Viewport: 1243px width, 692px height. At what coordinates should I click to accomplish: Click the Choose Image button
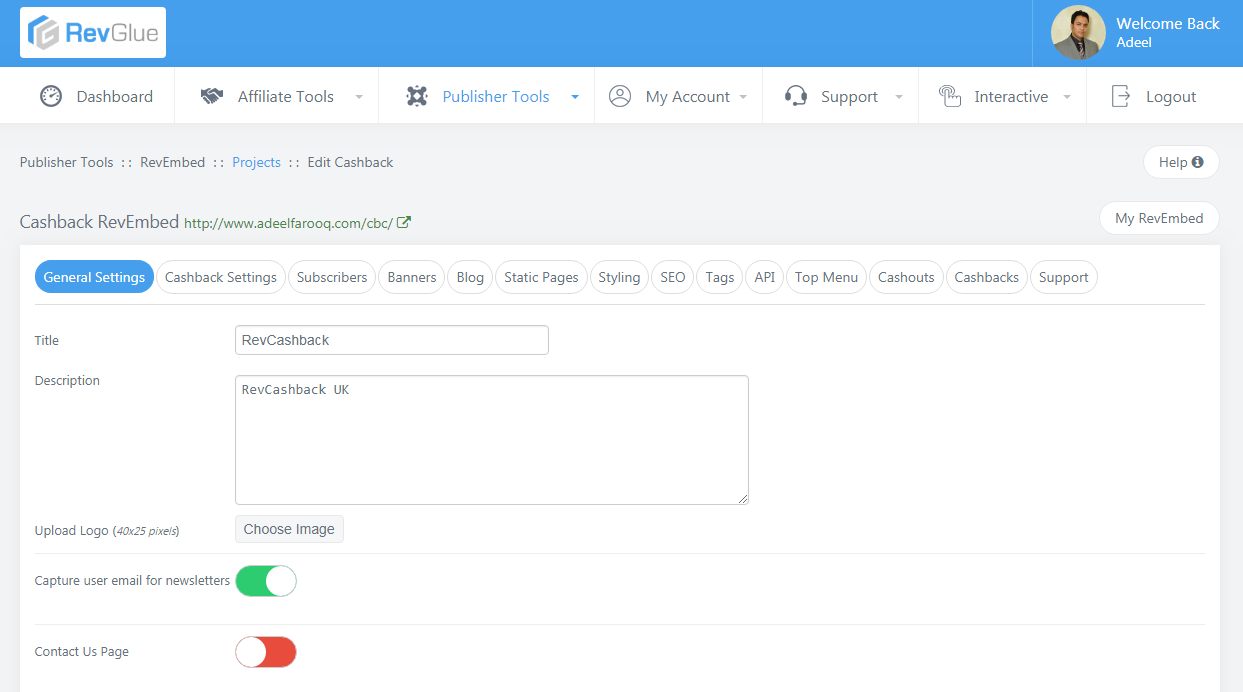[x=289, y=529]
